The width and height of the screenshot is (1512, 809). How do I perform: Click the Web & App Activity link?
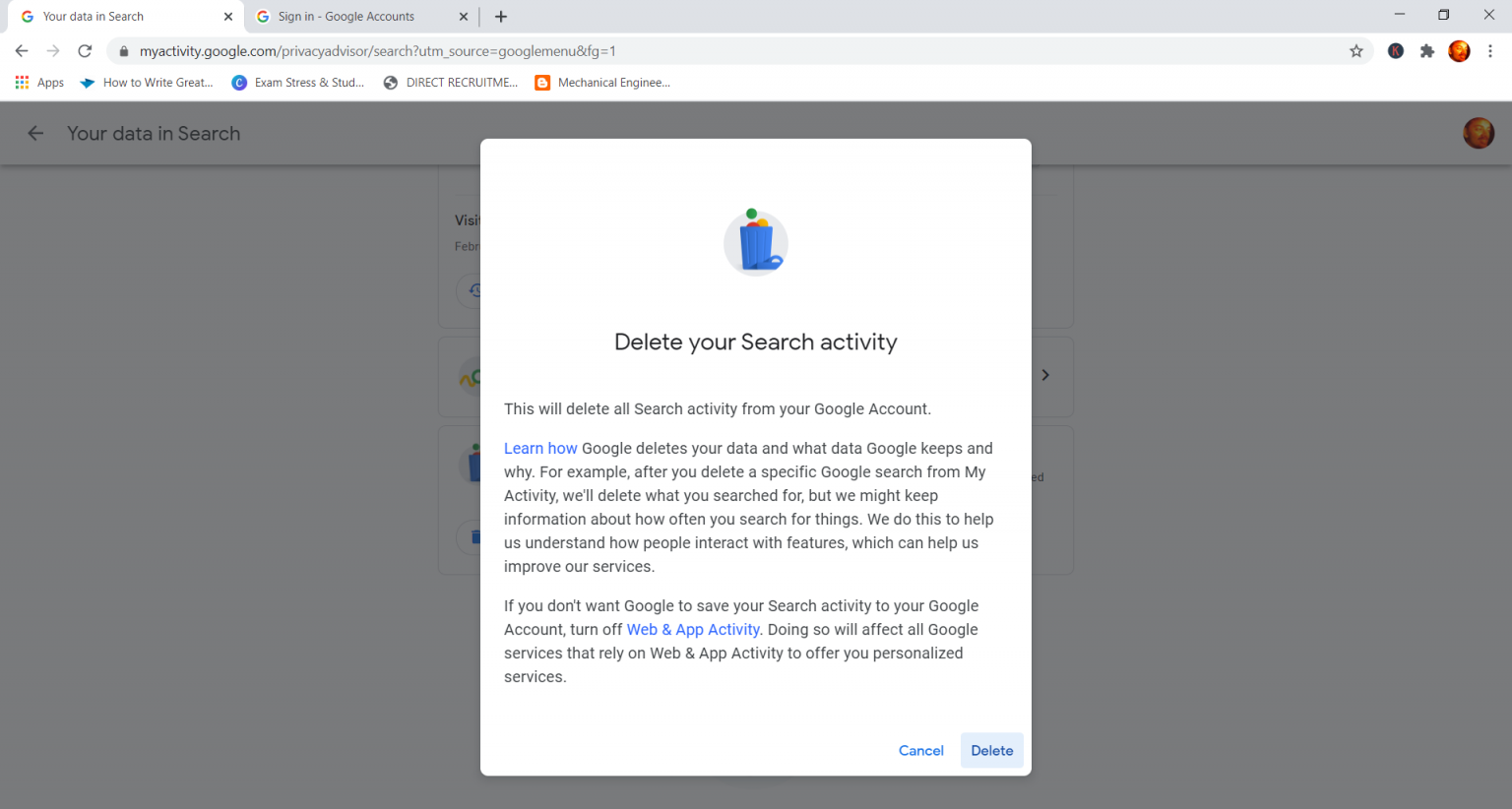tap(692, 629)
